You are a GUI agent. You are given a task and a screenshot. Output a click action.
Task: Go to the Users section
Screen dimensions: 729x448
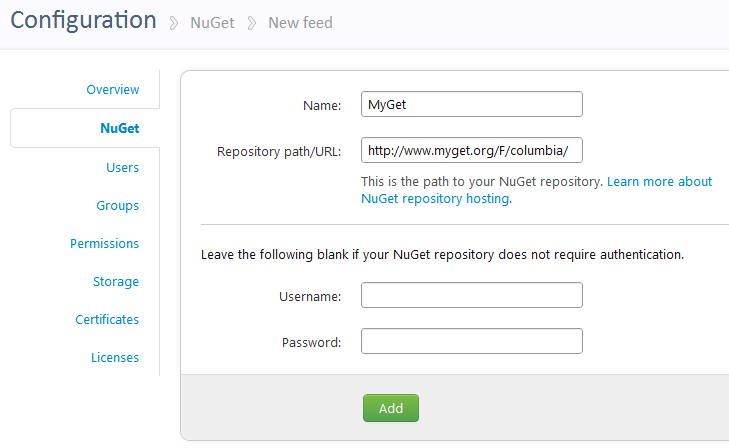(122, 168)
